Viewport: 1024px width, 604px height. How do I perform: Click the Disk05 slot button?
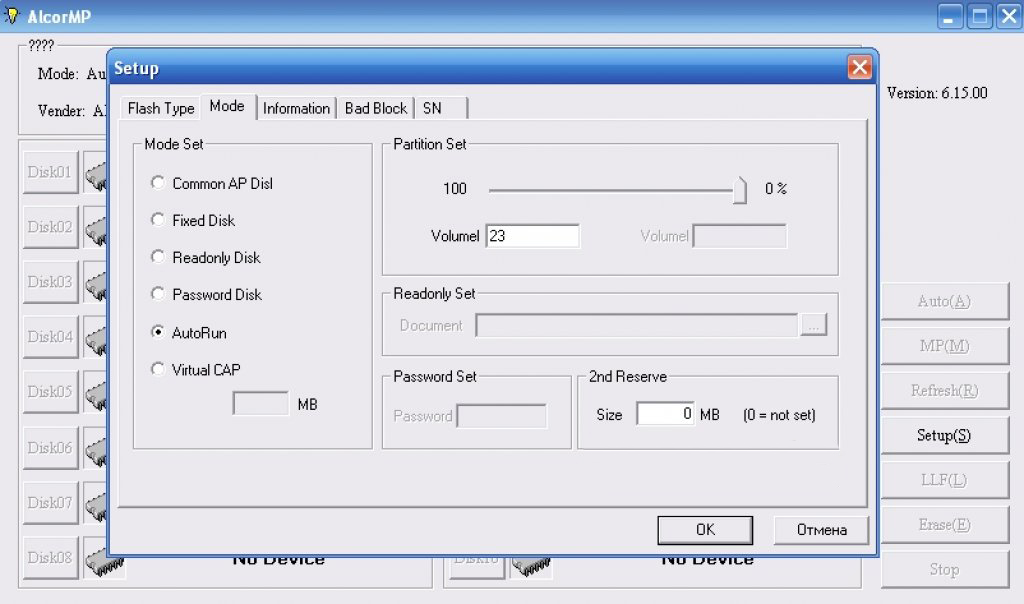tap(50, 392)
